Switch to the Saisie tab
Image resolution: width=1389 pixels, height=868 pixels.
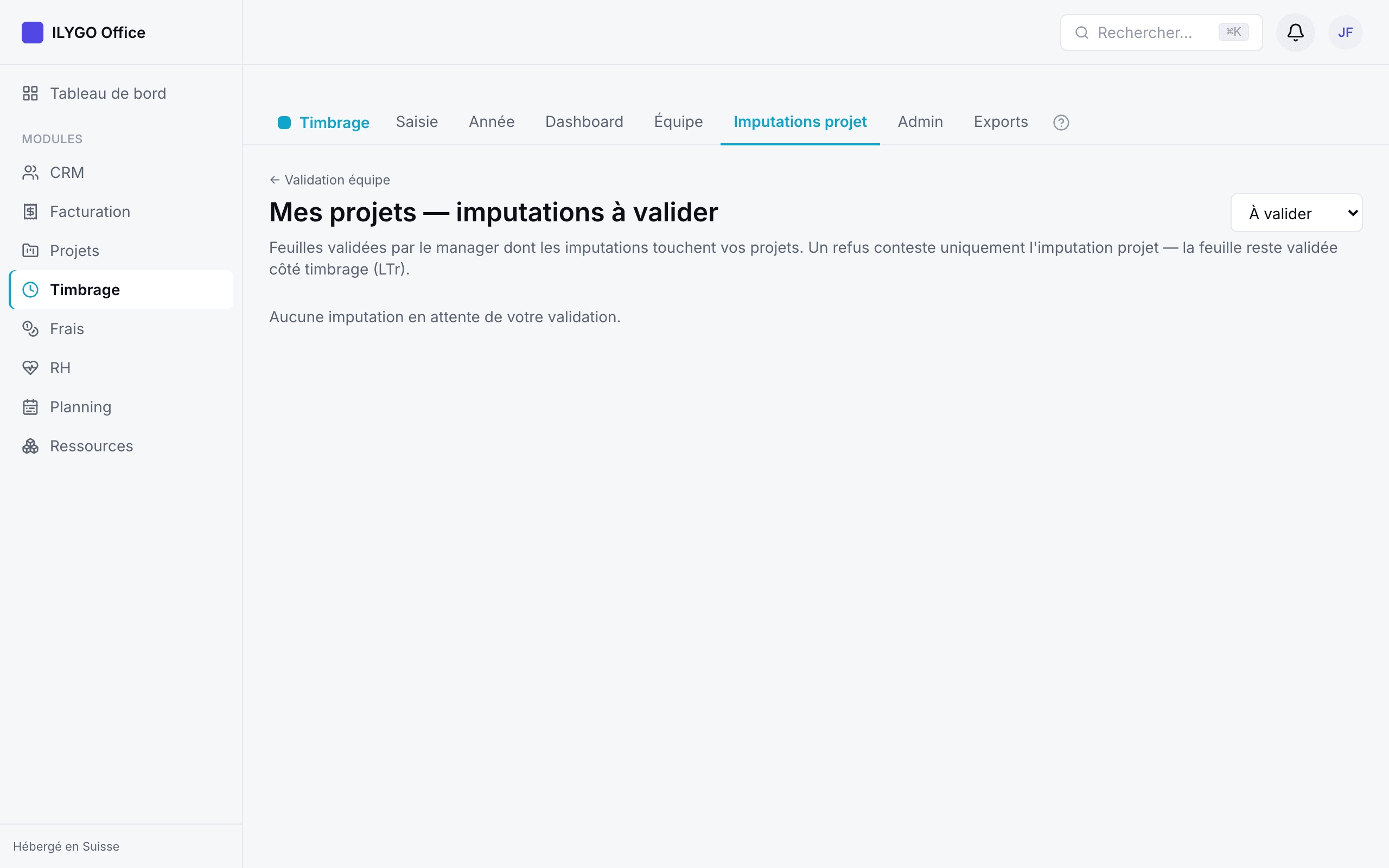[x=417, y=122]
